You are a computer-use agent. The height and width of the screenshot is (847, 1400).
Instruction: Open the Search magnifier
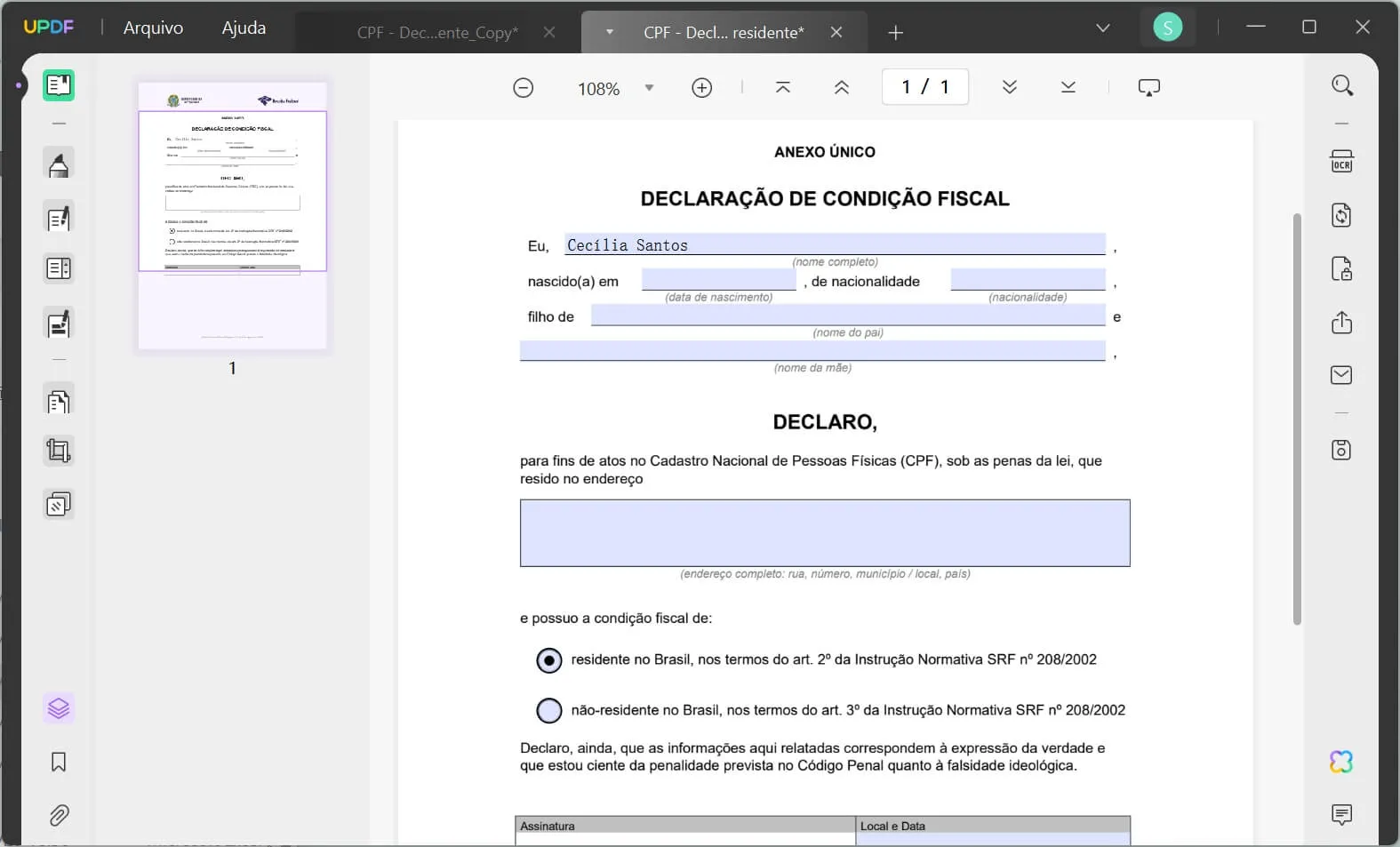[1342, 85]
